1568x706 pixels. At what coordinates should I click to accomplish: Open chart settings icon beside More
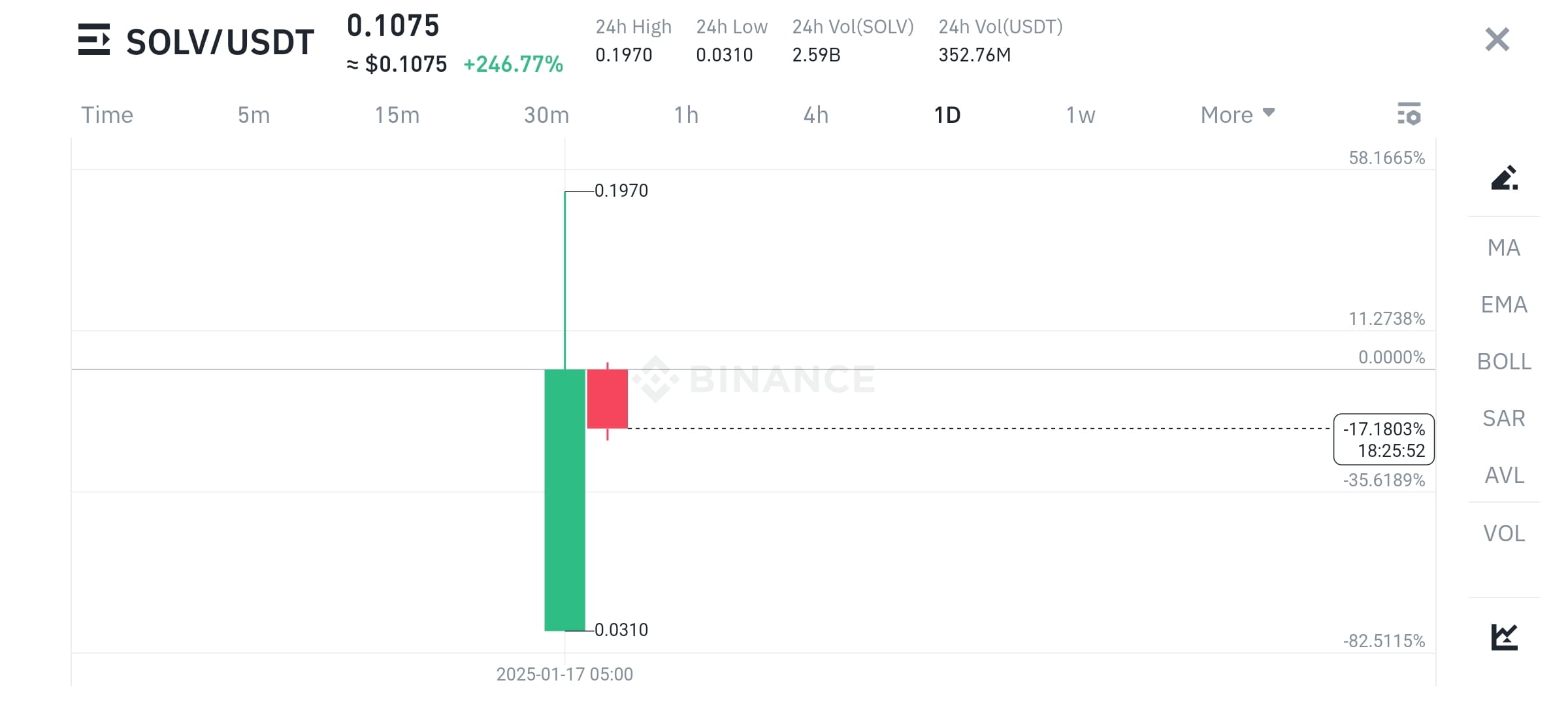click(x=1409, y=114)
